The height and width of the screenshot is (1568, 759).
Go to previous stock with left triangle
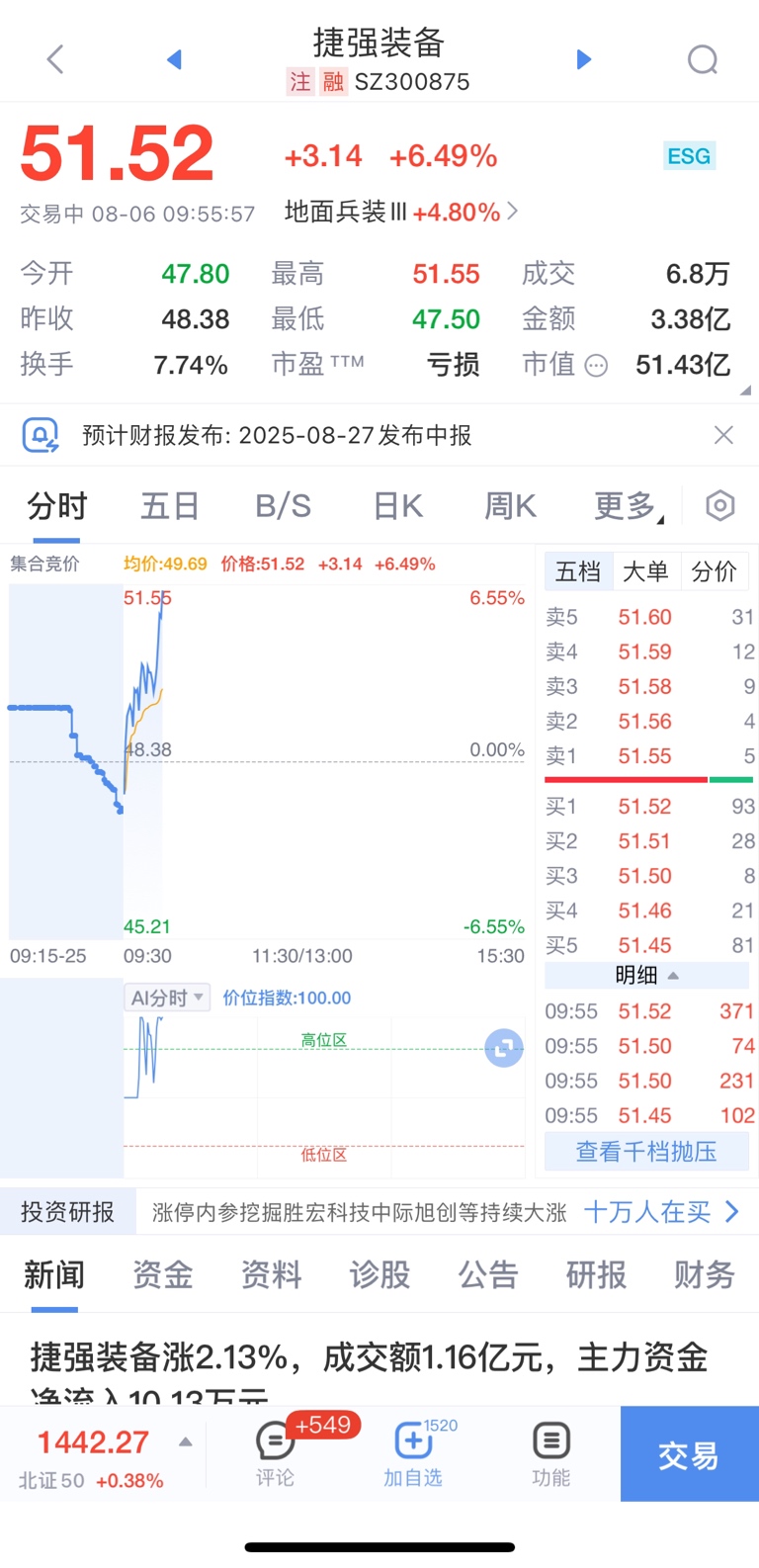pos(174,59)
